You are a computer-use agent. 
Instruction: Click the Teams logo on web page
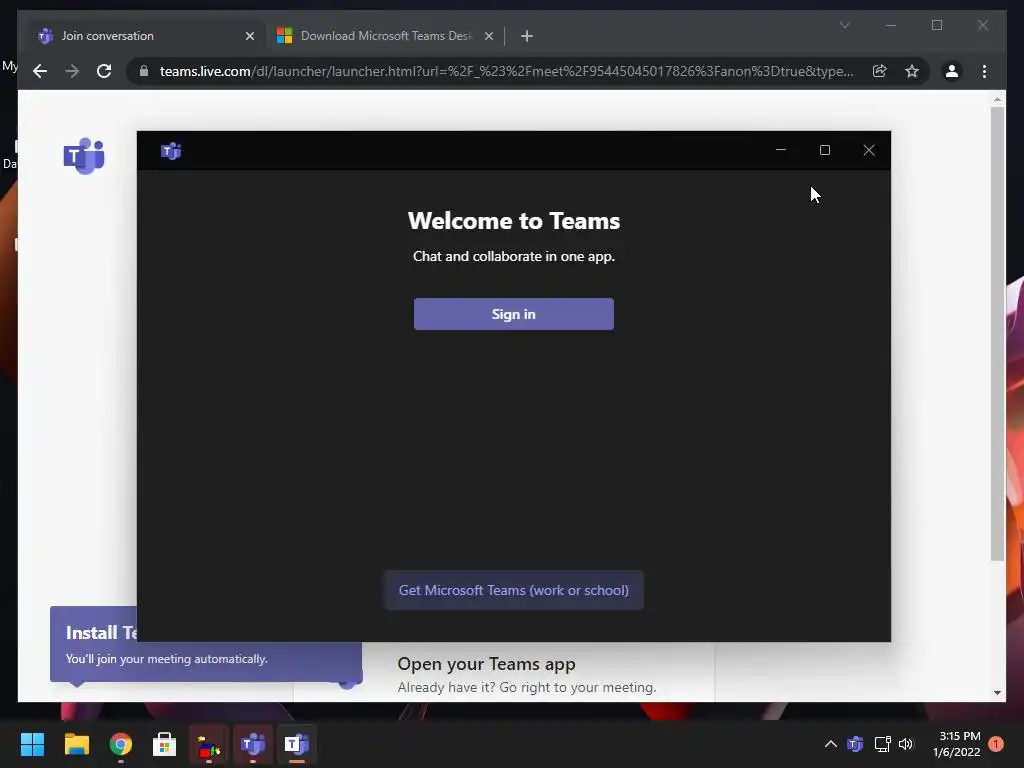(x=84, y=156)
